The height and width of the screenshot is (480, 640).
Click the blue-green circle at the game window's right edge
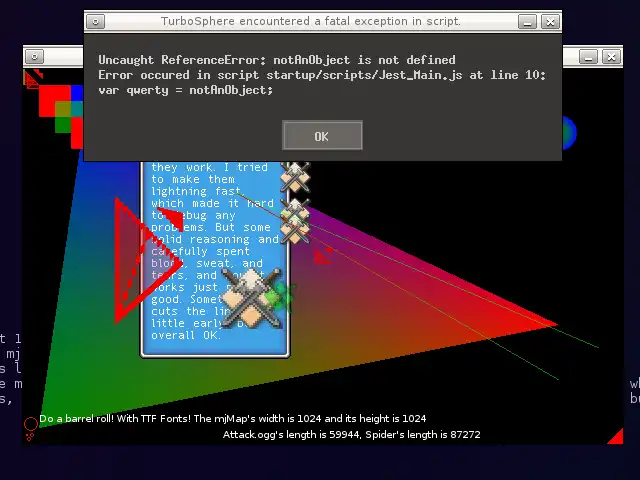pyautogui.click(x=569, y=133)
